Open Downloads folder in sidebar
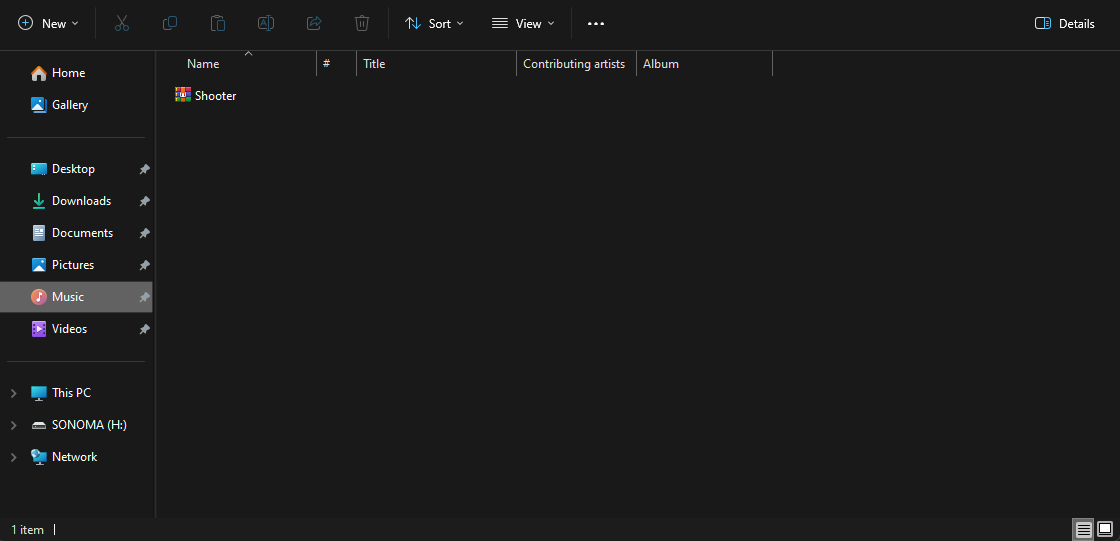Viewport: 1120px width, 541px height. click(x=81, y=201)
